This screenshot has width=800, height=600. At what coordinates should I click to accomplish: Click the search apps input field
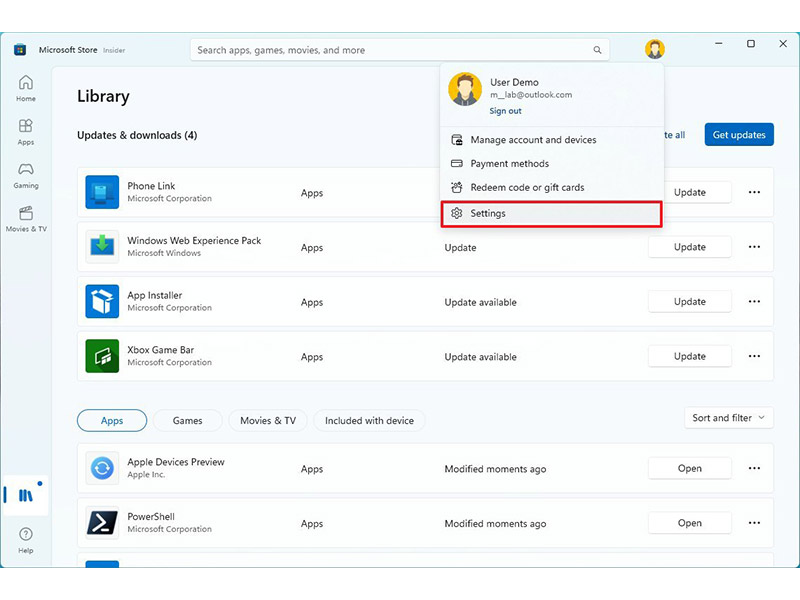(399, 50)
